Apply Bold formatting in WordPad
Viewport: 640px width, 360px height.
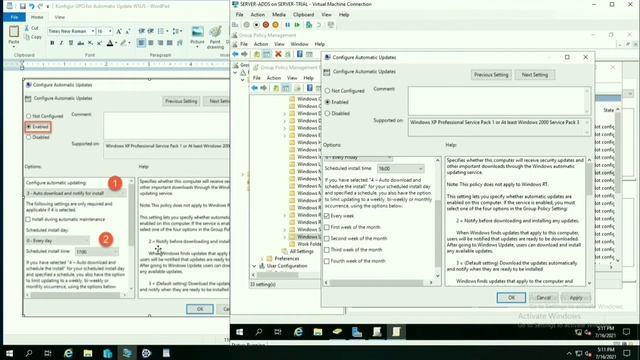(52, 43)
